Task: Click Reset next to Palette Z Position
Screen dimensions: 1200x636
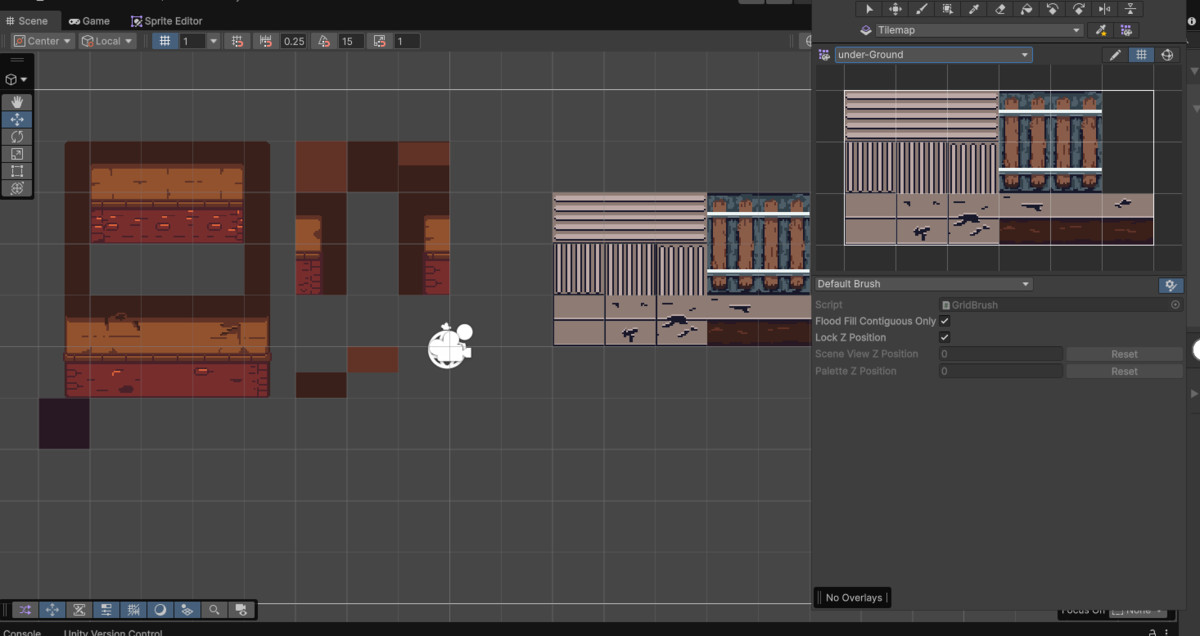Action: click(1124, 371)
